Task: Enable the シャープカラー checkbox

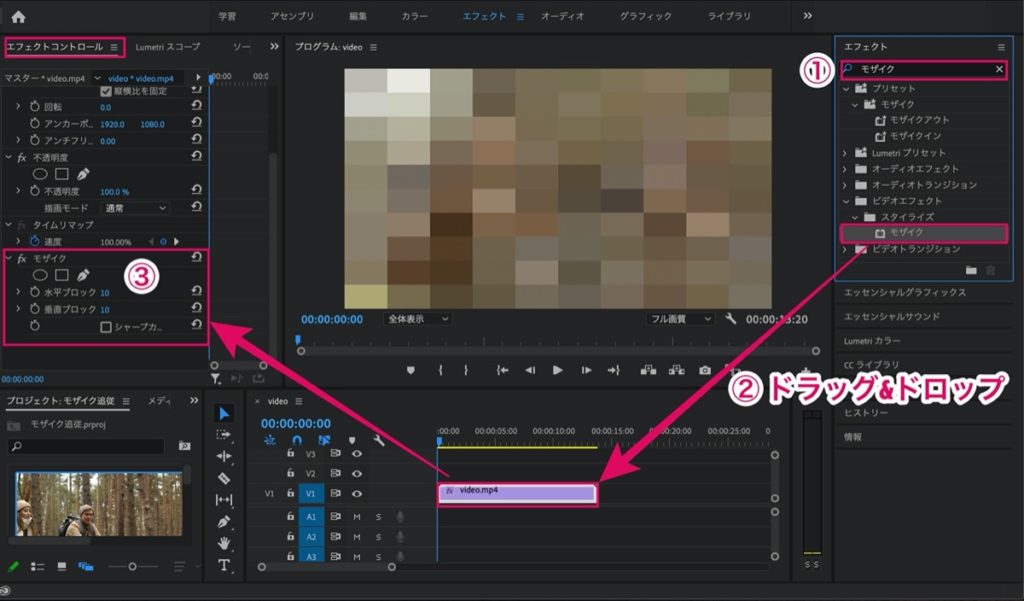Action: [106, 327]
